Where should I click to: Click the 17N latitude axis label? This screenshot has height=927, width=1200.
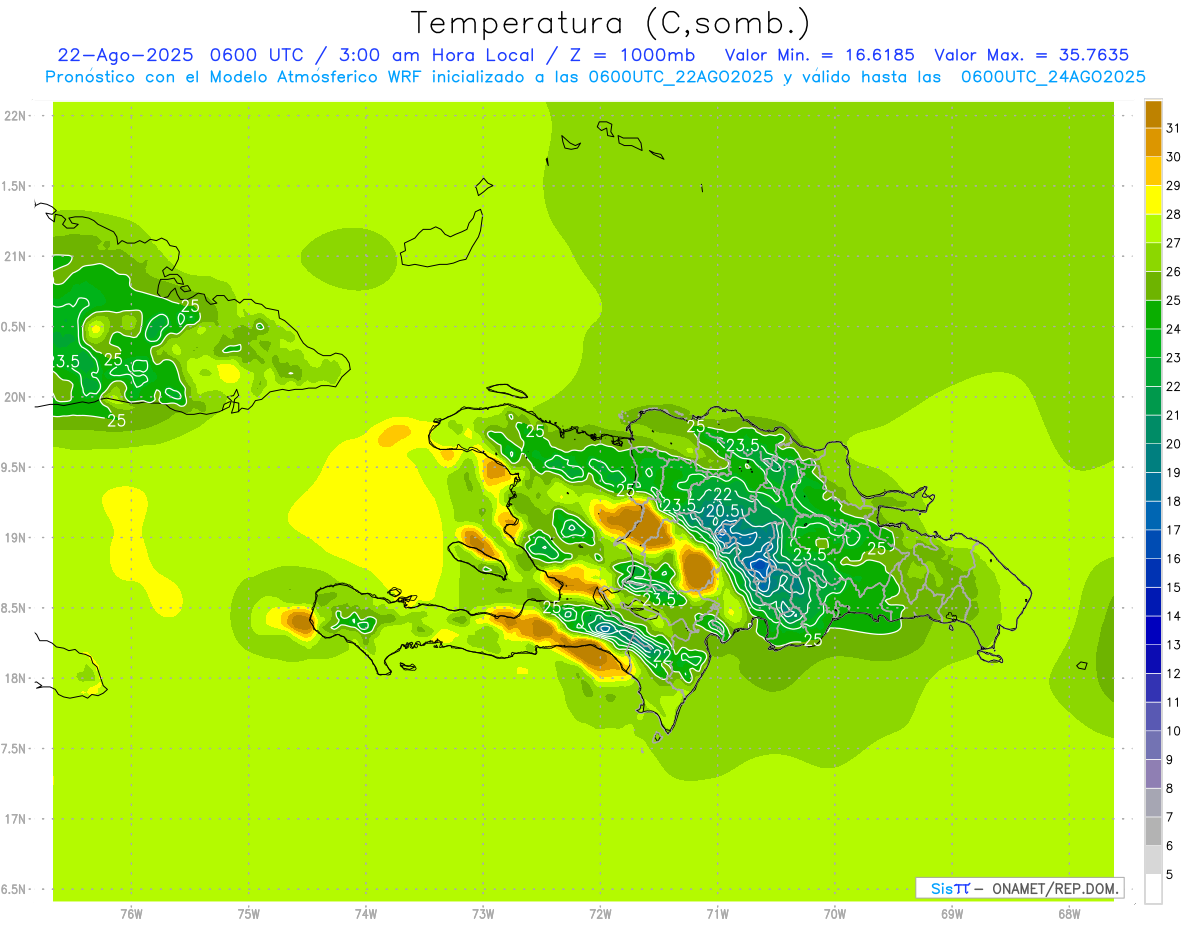point(16,819)
